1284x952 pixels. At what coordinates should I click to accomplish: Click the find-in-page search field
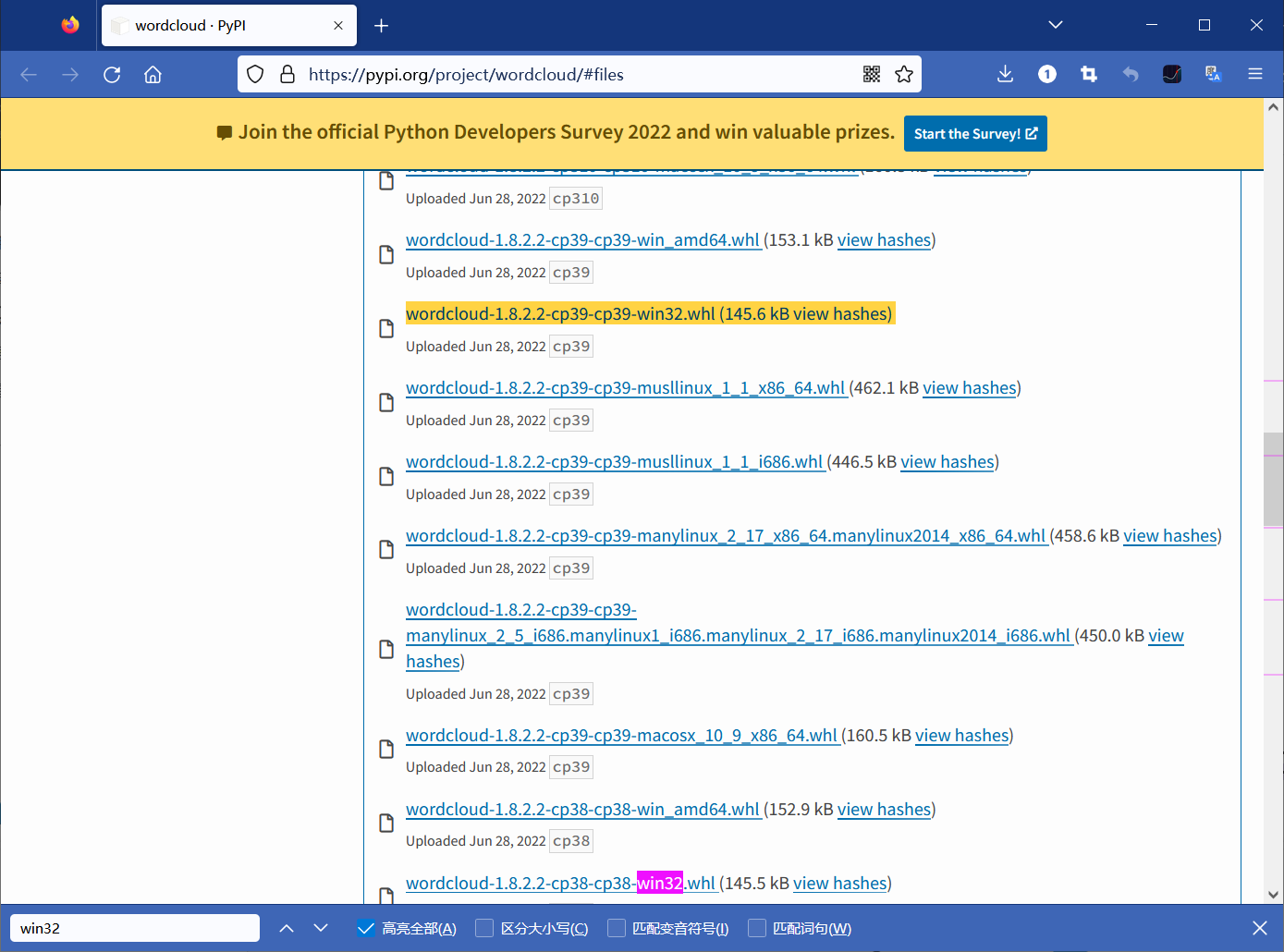coord(135,928)
